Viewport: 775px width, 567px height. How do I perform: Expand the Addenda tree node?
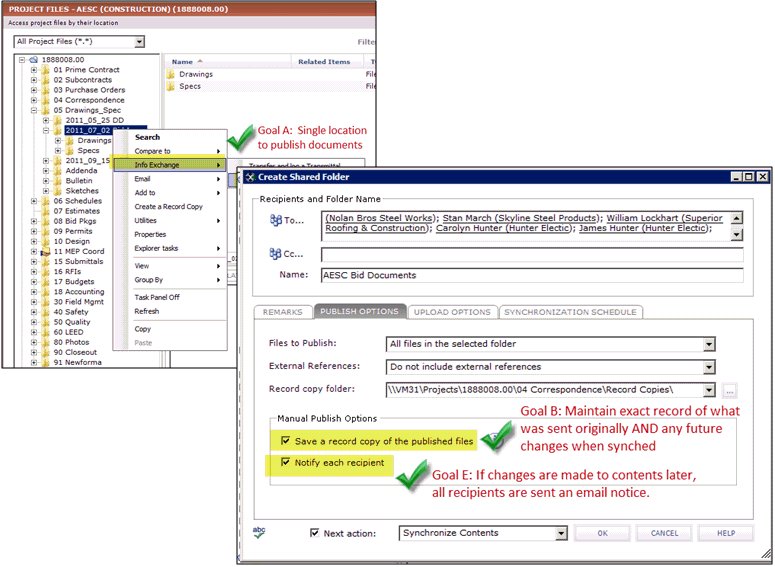coord(45,171)
